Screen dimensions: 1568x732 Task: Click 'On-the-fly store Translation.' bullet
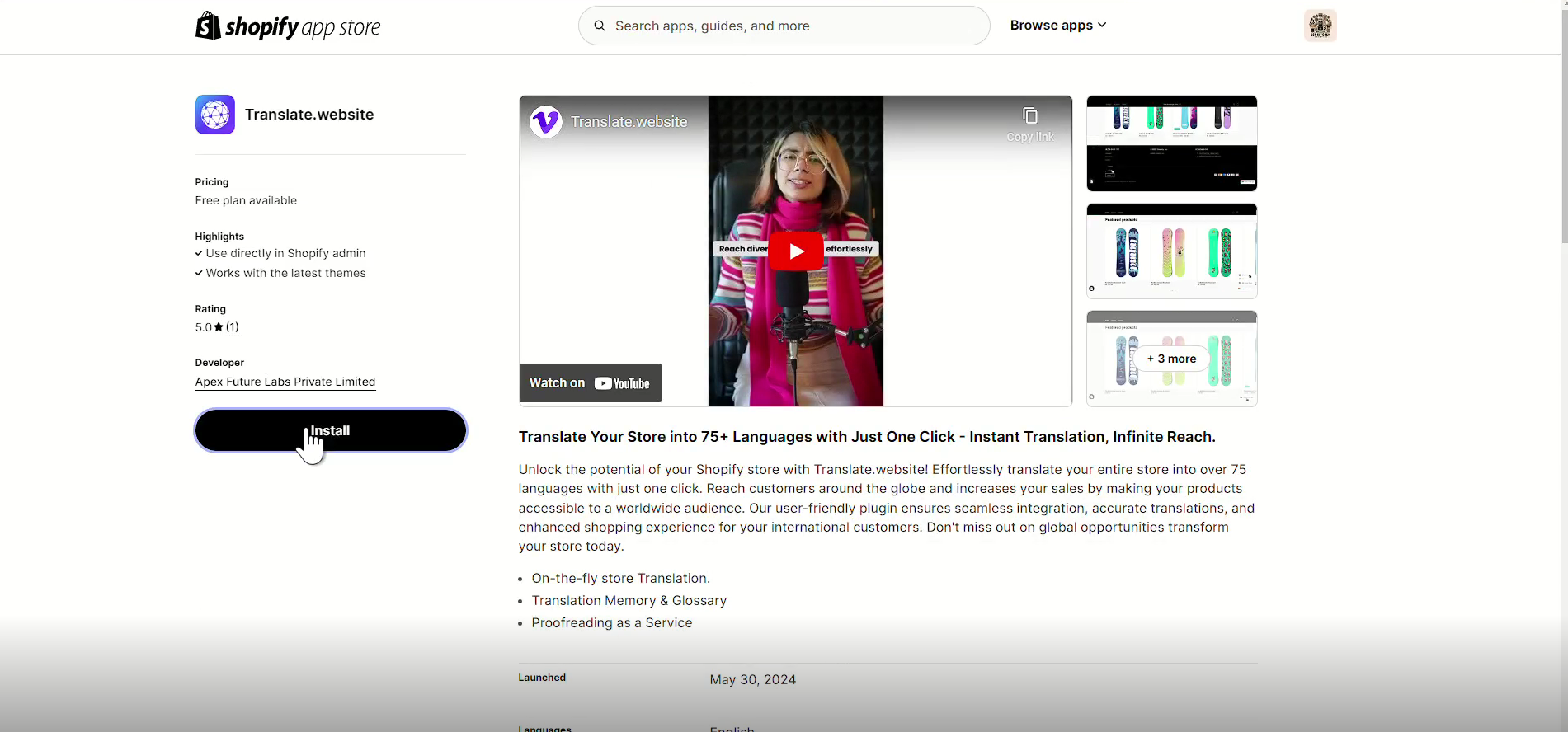(x=621, y=579)
